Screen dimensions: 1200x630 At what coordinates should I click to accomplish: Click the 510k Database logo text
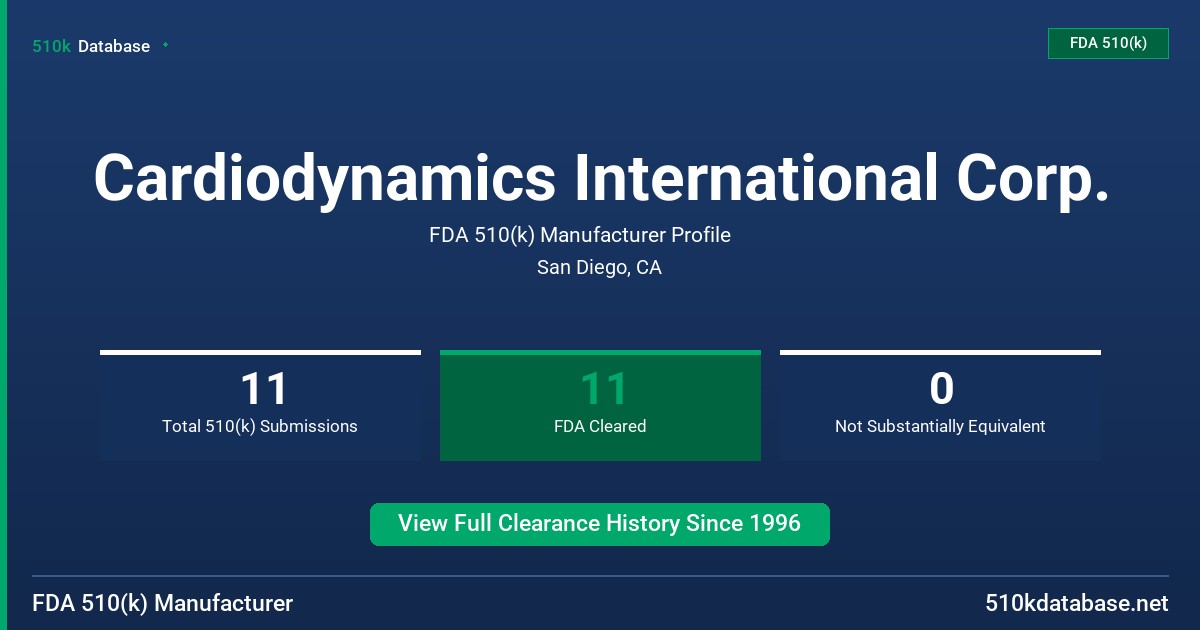click(x=91, y=46)
